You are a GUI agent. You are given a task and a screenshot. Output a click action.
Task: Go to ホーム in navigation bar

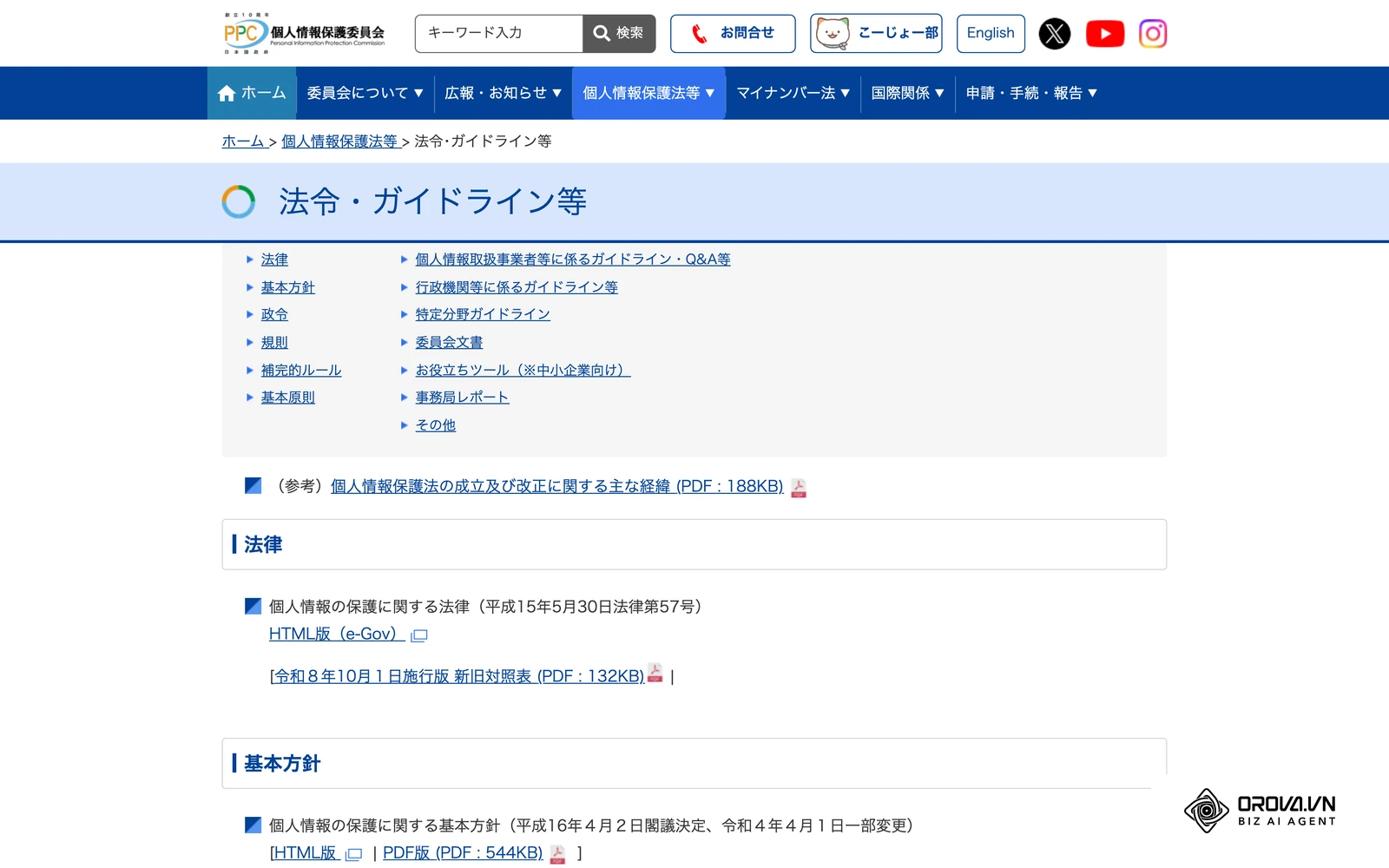252,93
